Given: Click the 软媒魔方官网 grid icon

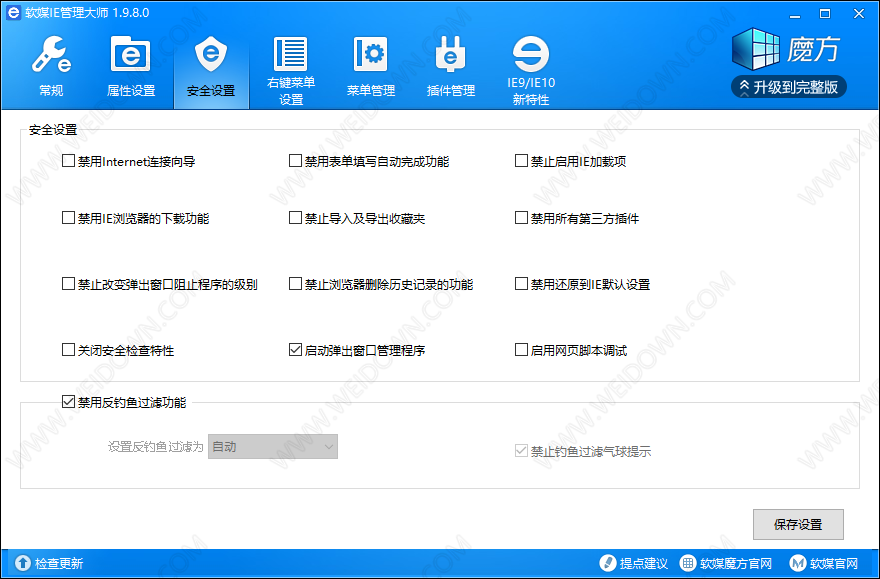Looking at the screenshot, I should 688,563.
